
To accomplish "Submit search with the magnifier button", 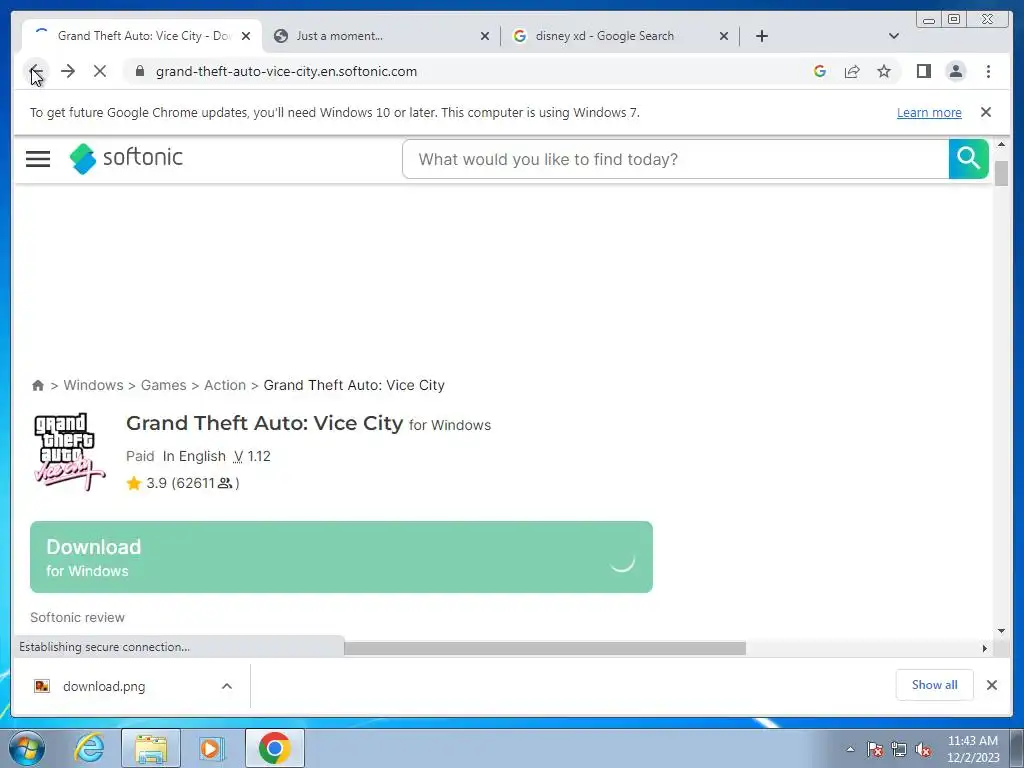I will [x=968, y=159].
